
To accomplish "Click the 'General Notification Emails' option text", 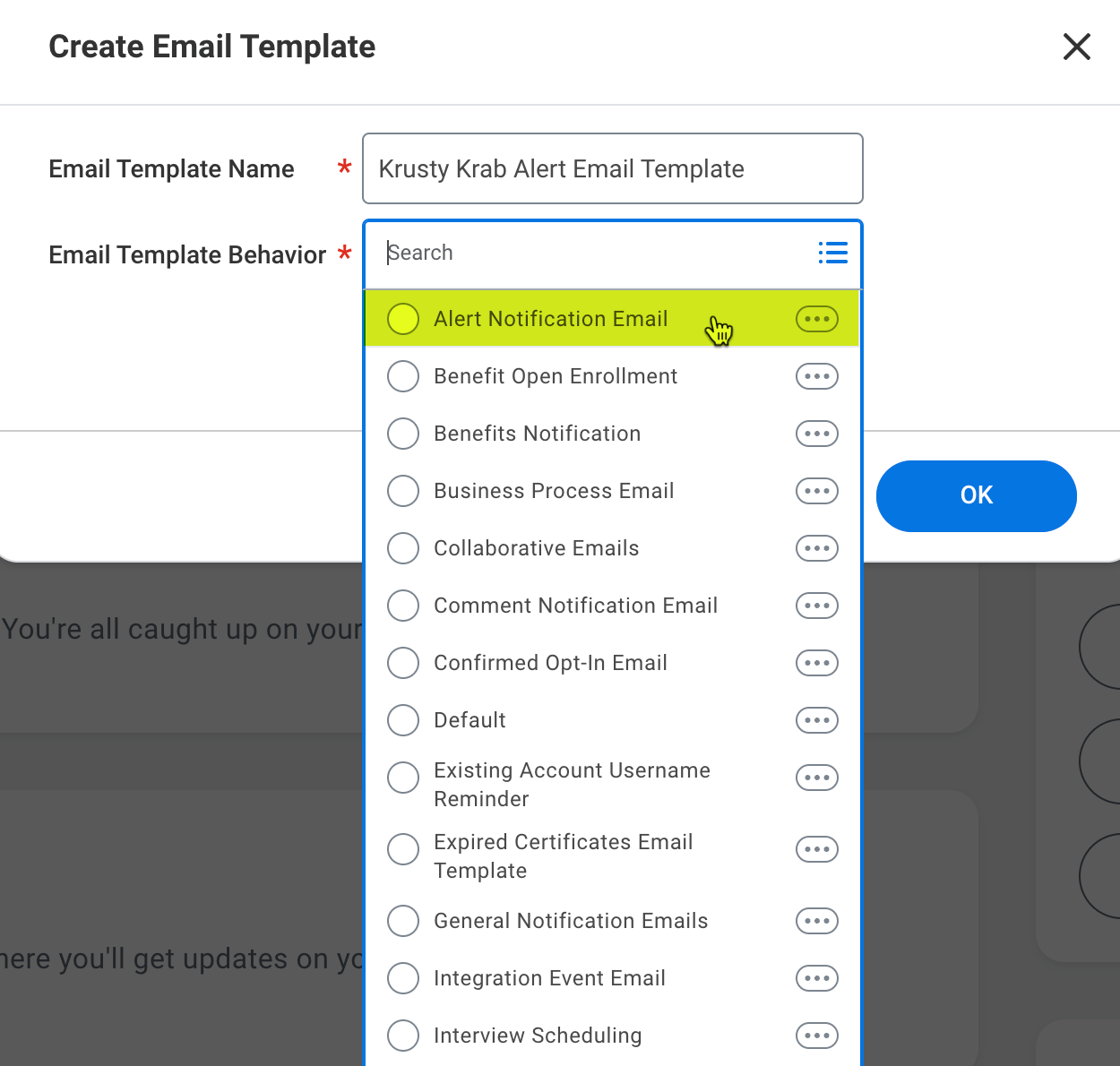I will pos(571,921).
